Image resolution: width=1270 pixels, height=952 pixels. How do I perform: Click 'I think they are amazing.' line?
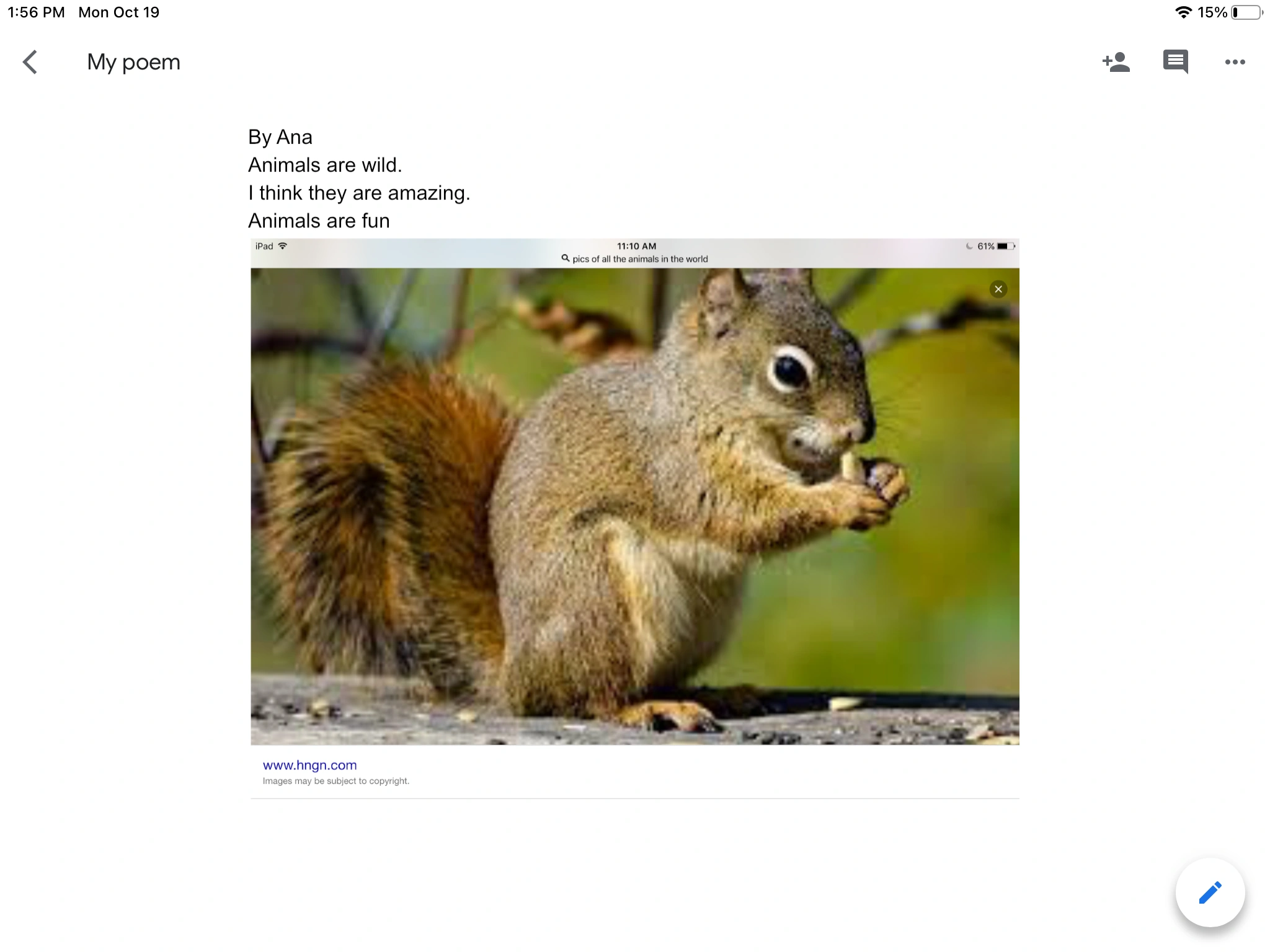359,193
